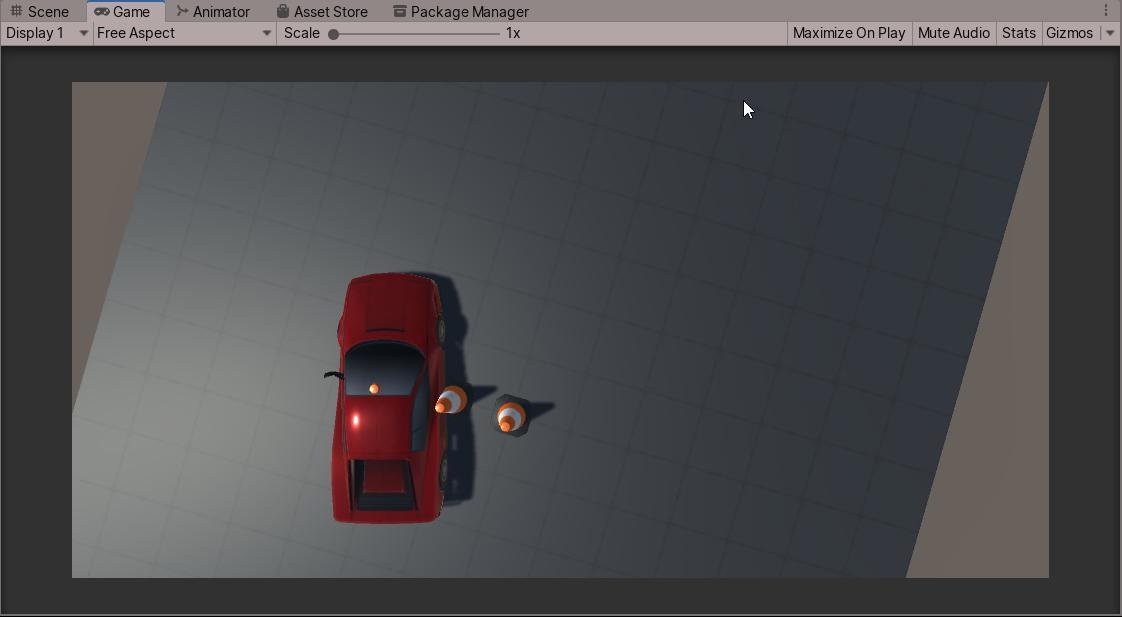Screen dimensions: 1122x617
Task: Toggle Gizmos display
Action: coord(1070,33)
